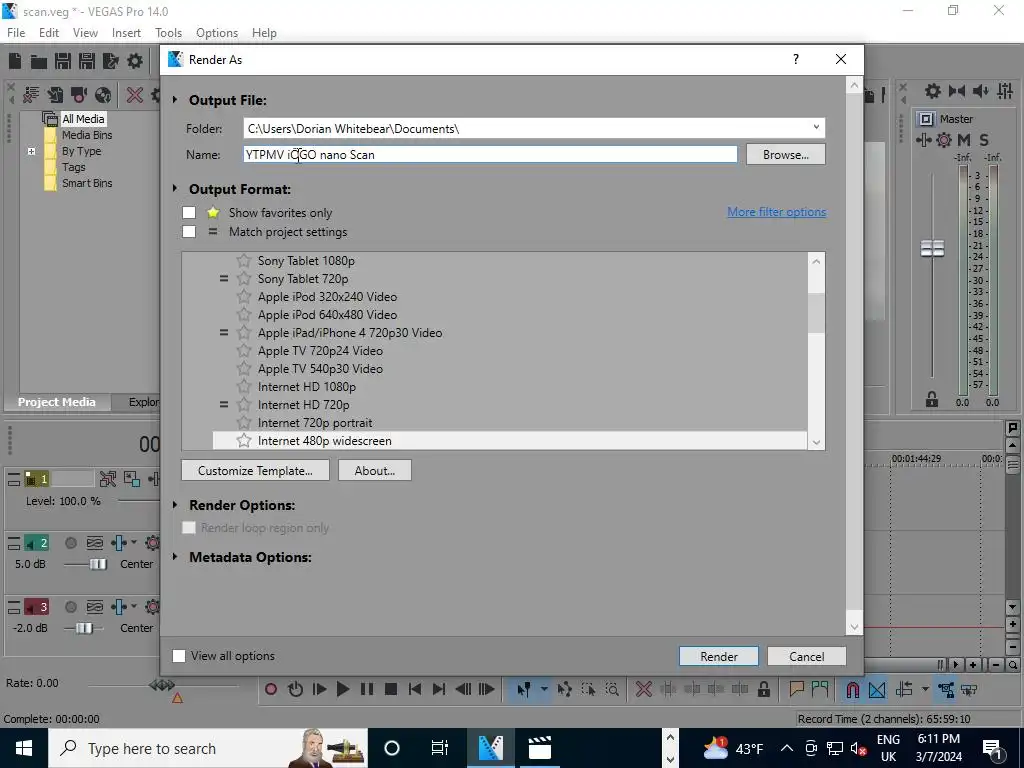Switch to the Project Media tab

pos(57,402)
